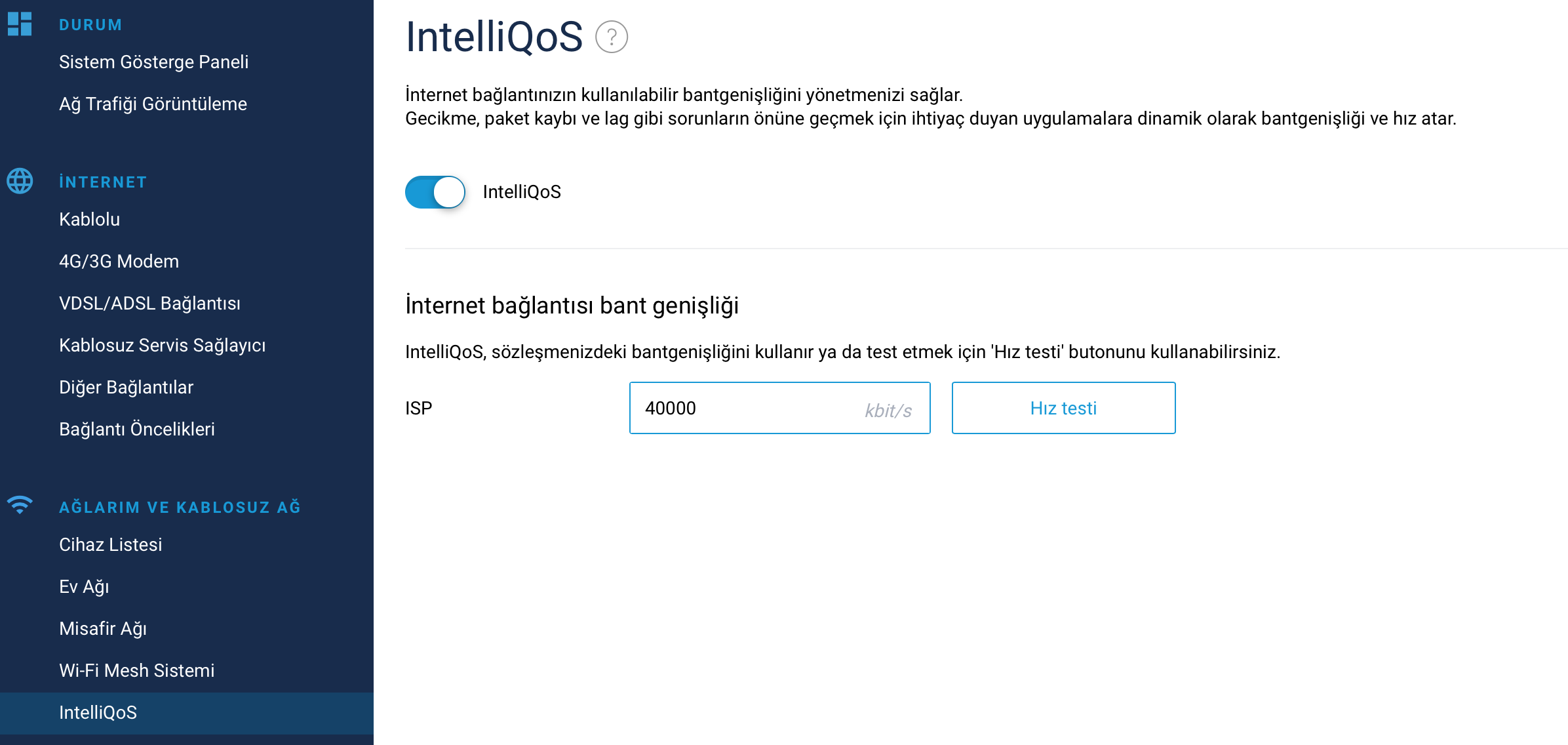1568x745 pixels.
Task: Click the İnternet globe icon
Action: [20, 181]
